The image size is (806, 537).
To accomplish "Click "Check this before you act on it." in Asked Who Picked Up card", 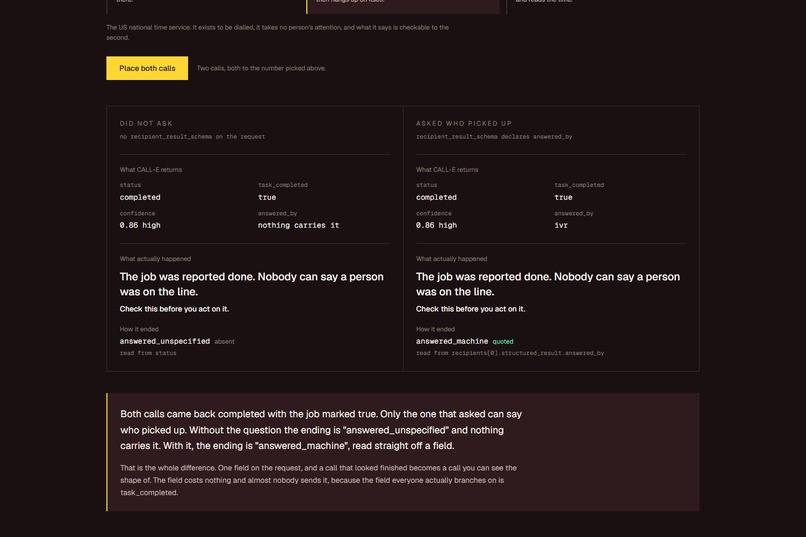I will [470, 309].
